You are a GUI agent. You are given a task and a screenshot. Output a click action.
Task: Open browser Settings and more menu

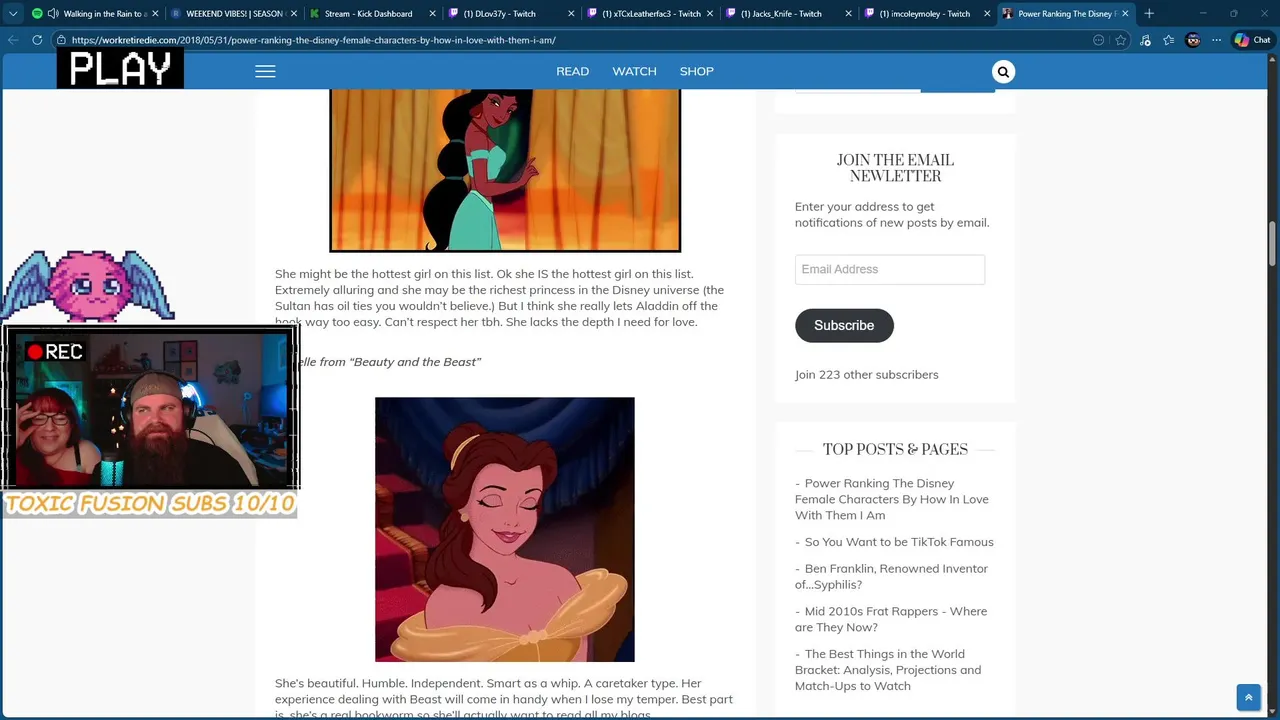[x=1216, y=40]
